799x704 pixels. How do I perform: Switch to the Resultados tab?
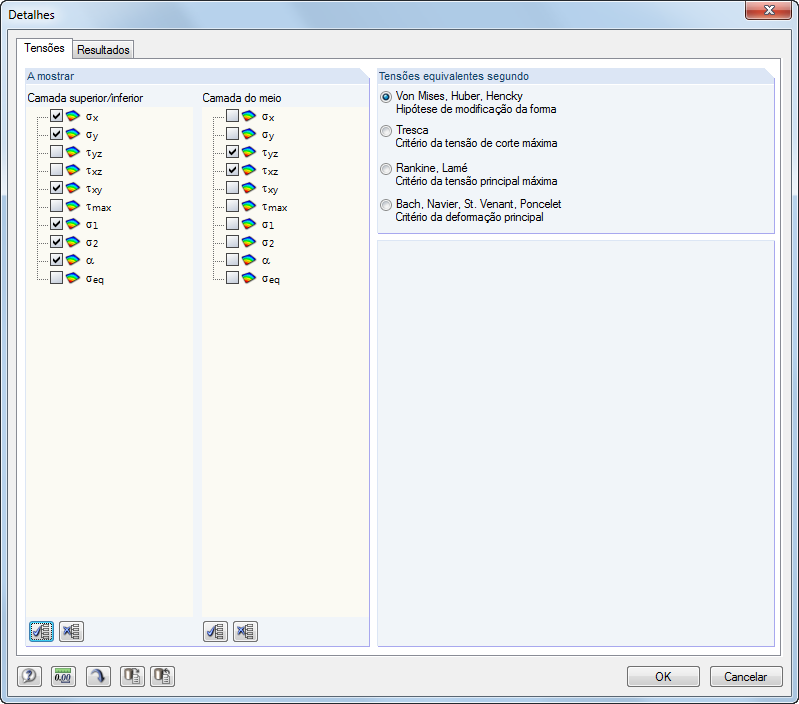(x=103, y=50)
